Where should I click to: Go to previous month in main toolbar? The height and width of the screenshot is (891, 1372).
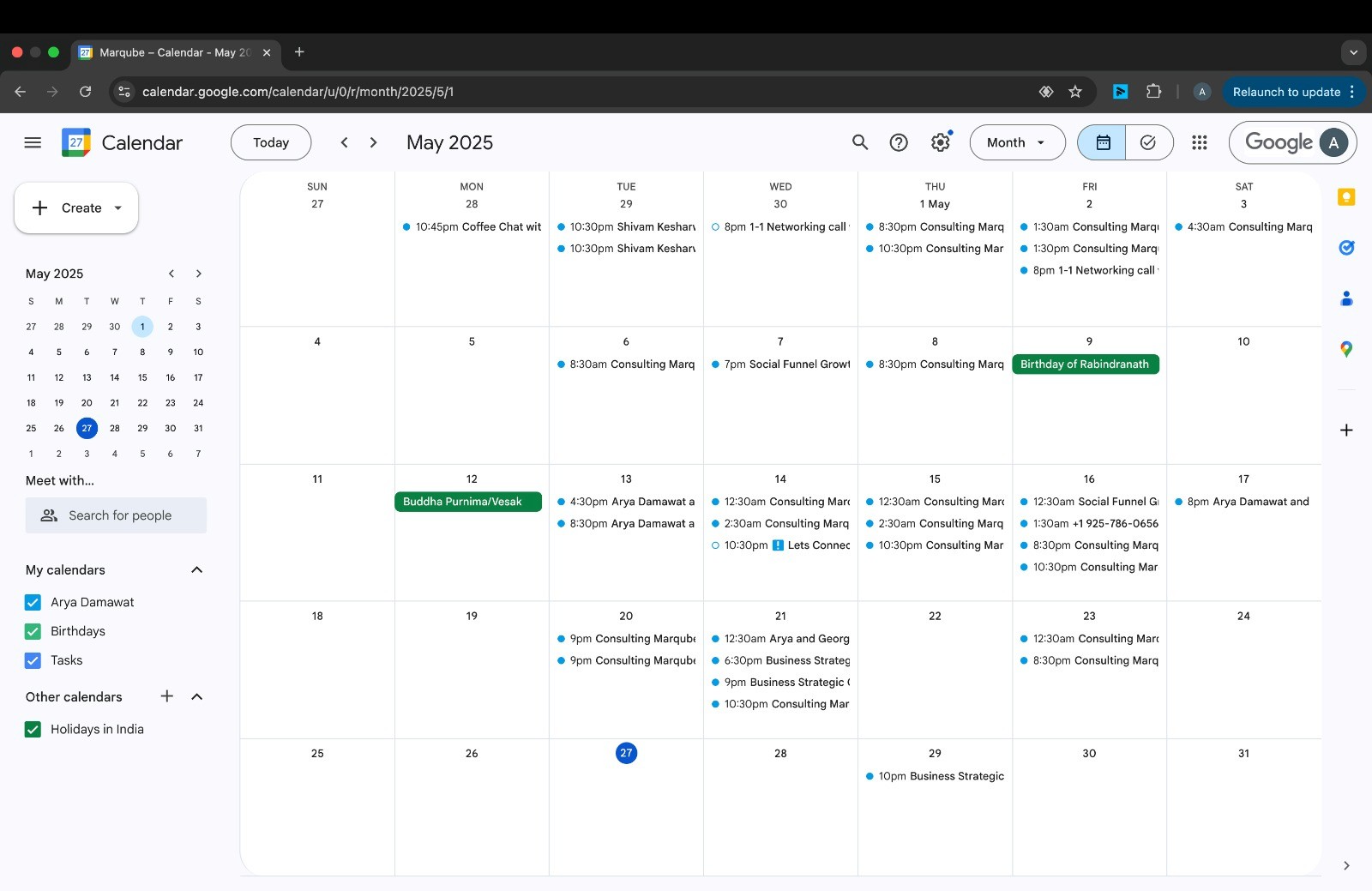coord(344,142)
